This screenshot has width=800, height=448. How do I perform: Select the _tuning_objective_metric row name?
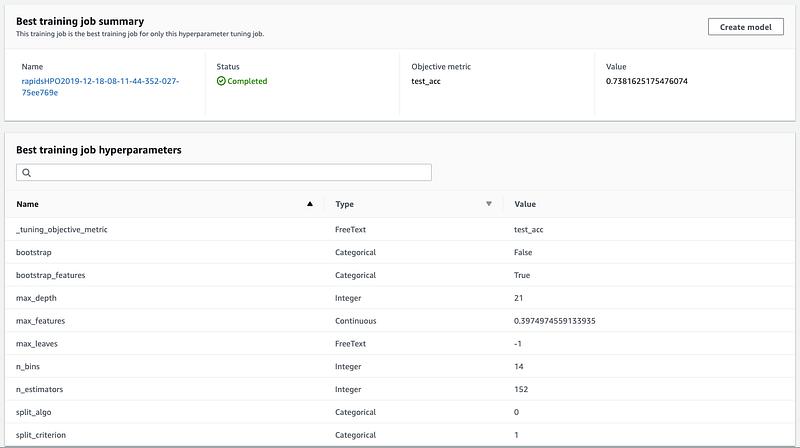(62, 229)
